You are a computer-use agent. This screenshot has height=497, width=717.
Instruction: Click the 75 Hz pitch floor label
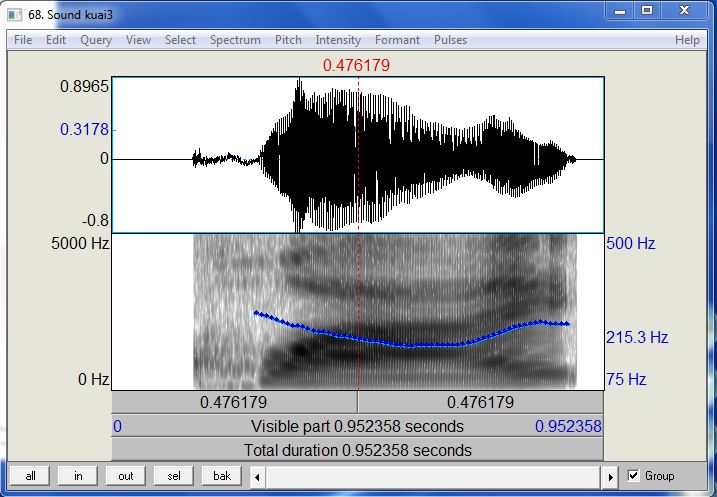[626, 379]
